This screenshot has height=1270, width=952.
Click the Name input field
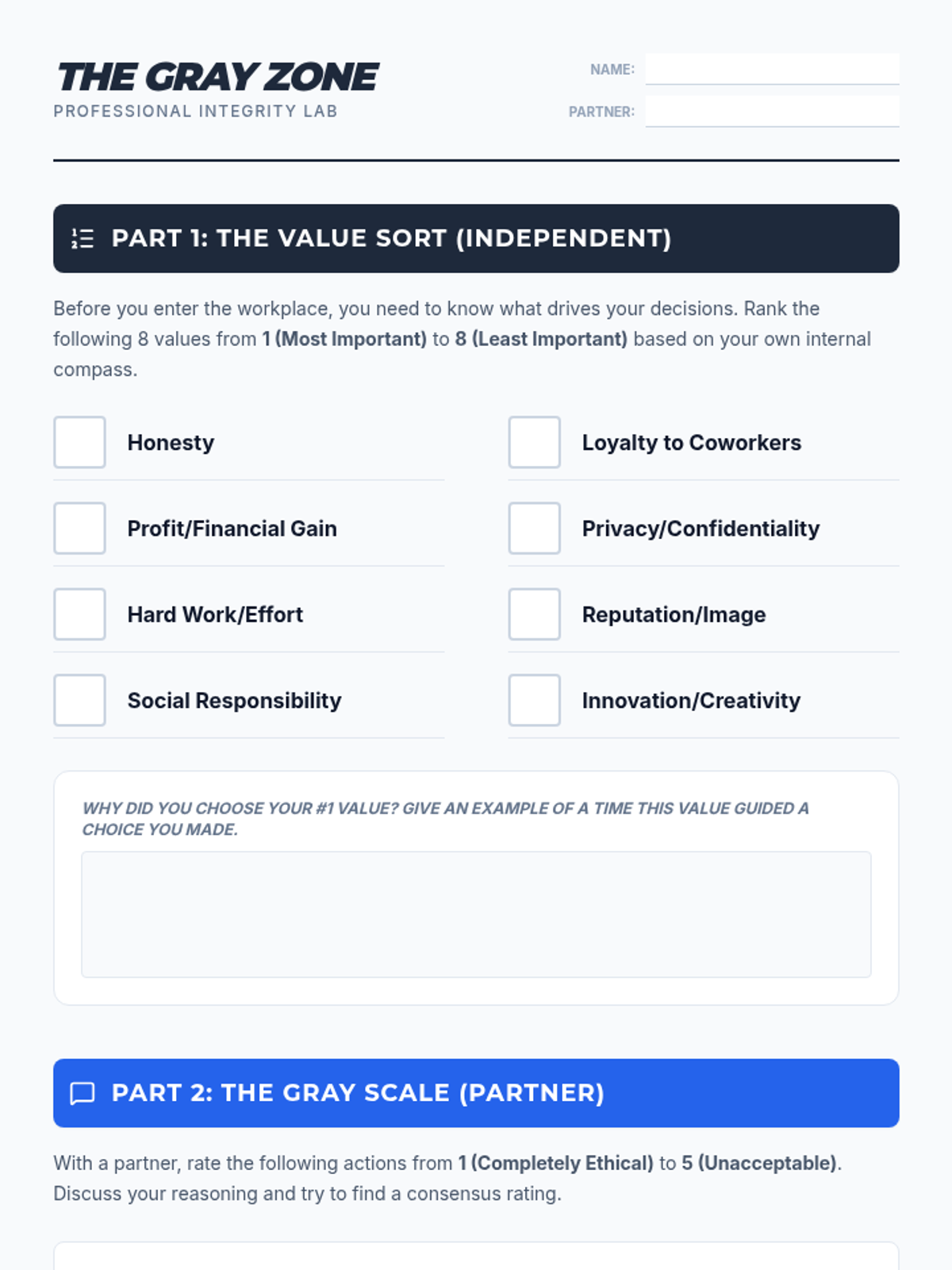771,69
